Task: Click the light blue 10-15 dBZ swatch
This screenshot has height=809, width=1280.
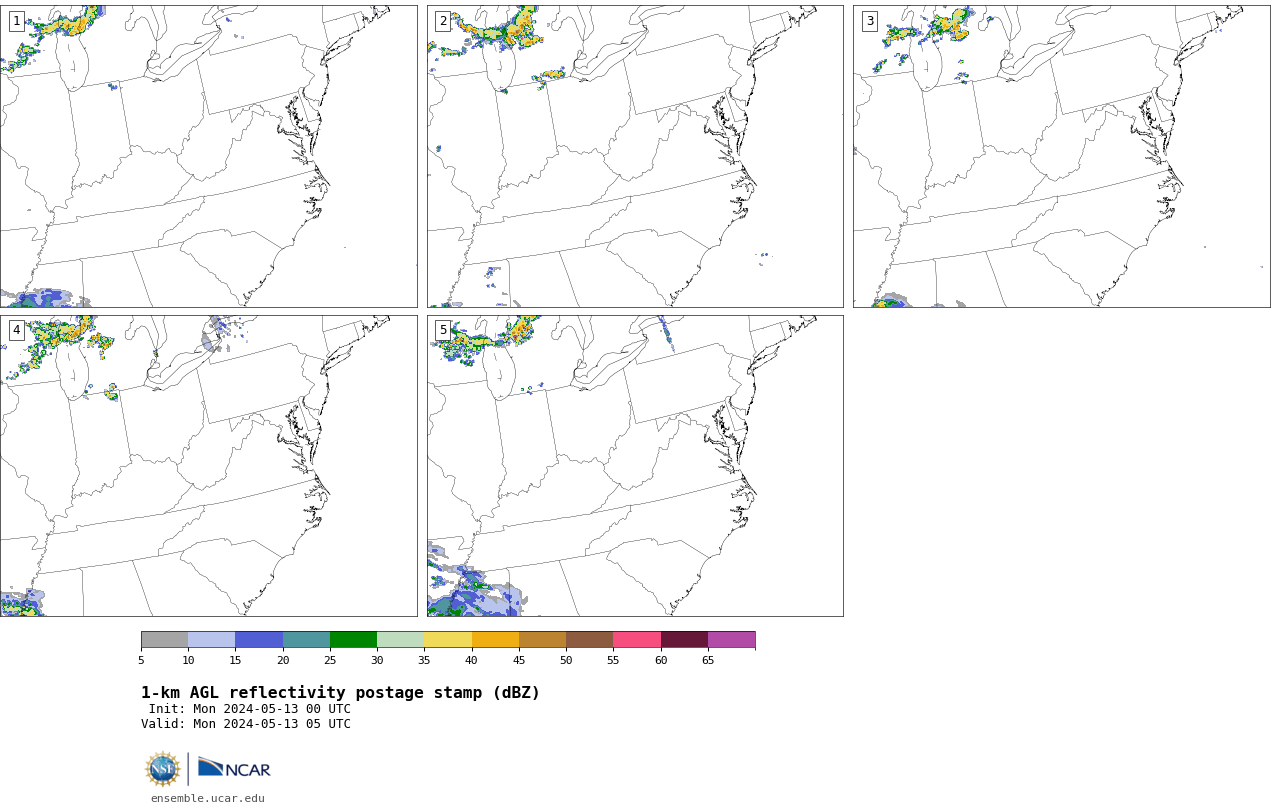Action: [211, 640]
